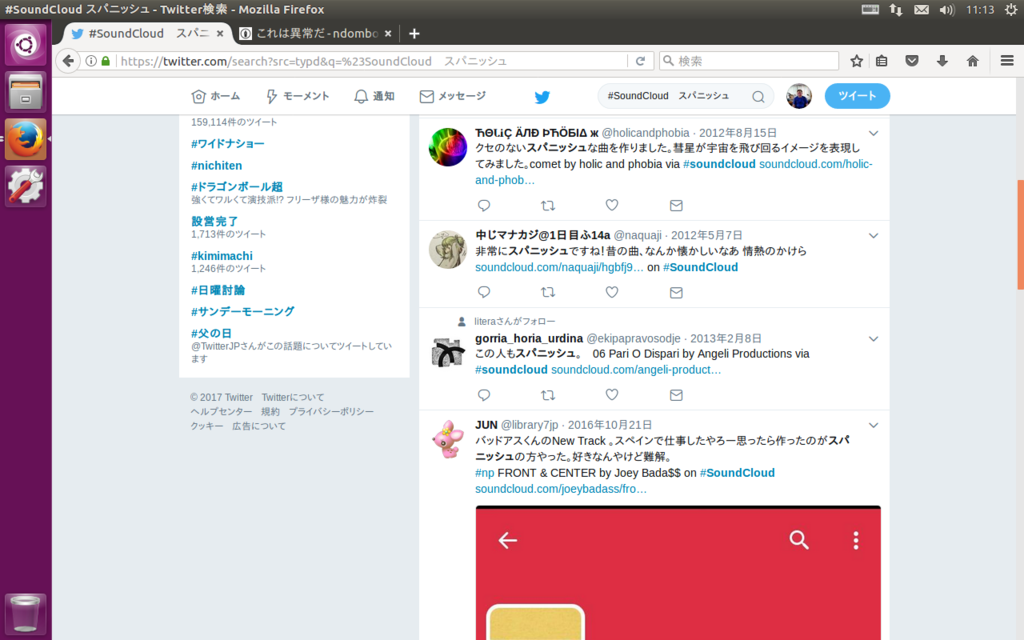Open trend #kimimachi

coord(221,256)
